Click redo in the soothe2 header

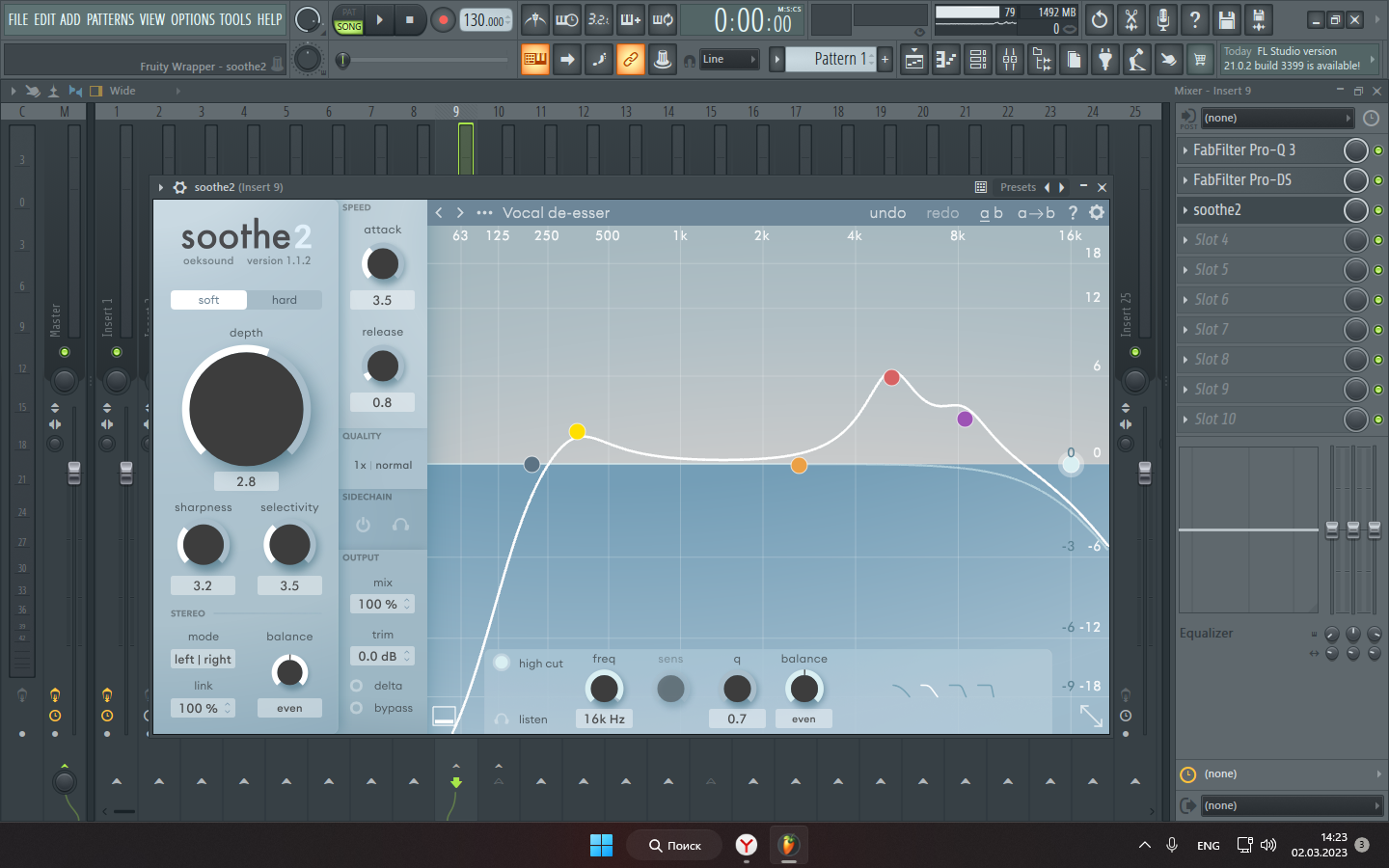point(942,213)
